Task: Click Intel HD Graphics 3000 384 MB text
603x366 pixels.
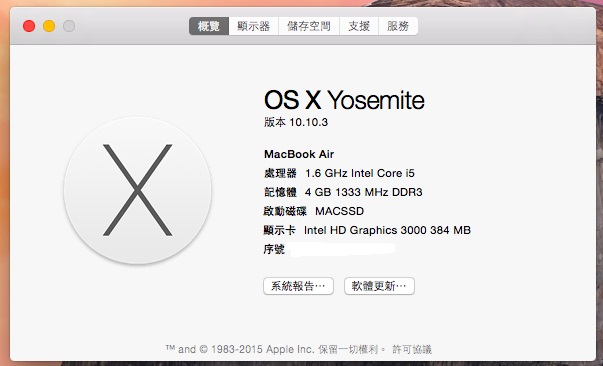Action: (387, 230)
